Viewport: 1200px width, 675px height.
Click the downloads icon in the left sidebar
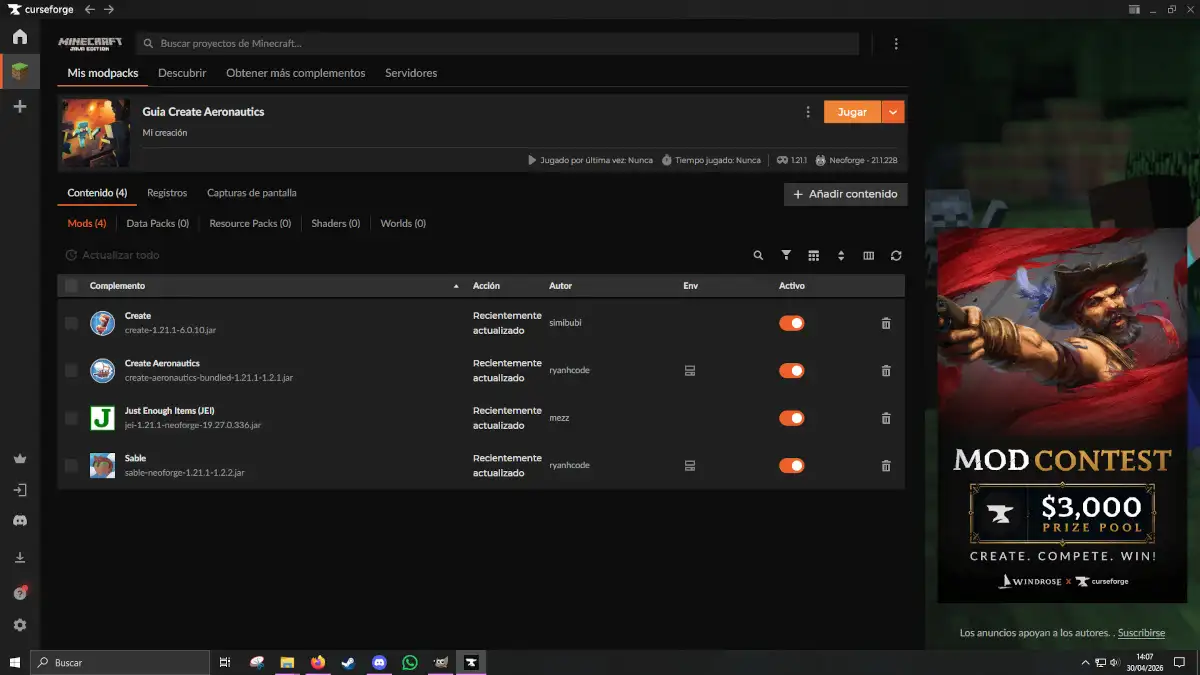click(20, 557)
